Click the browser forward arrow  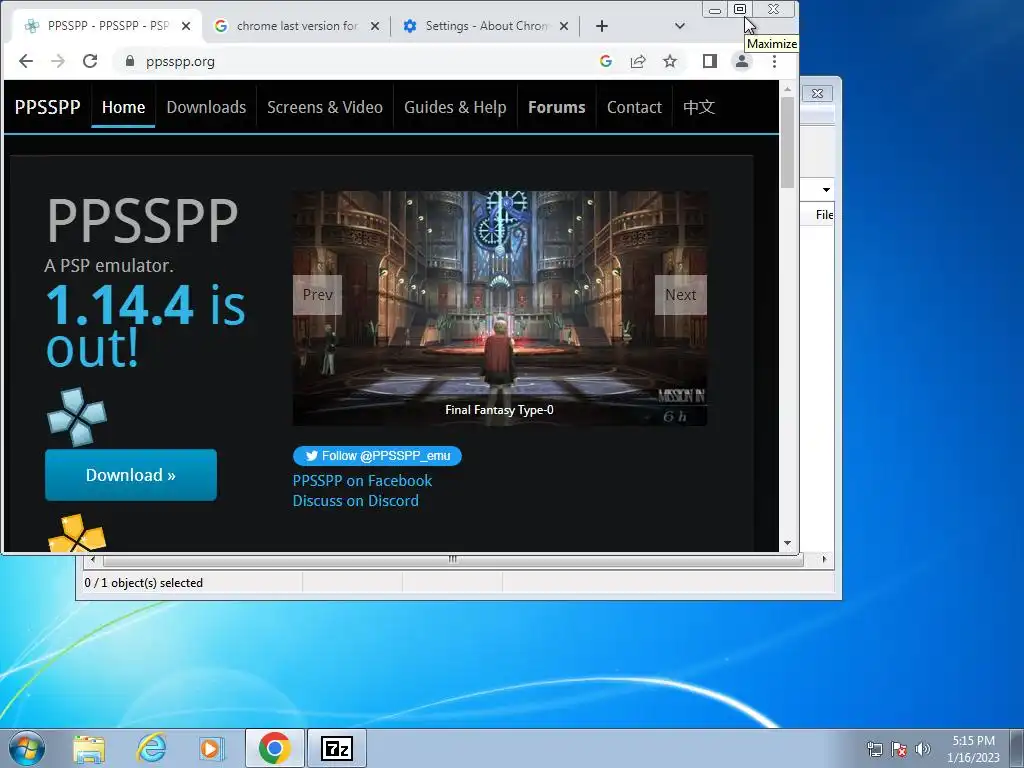[57, 61]
